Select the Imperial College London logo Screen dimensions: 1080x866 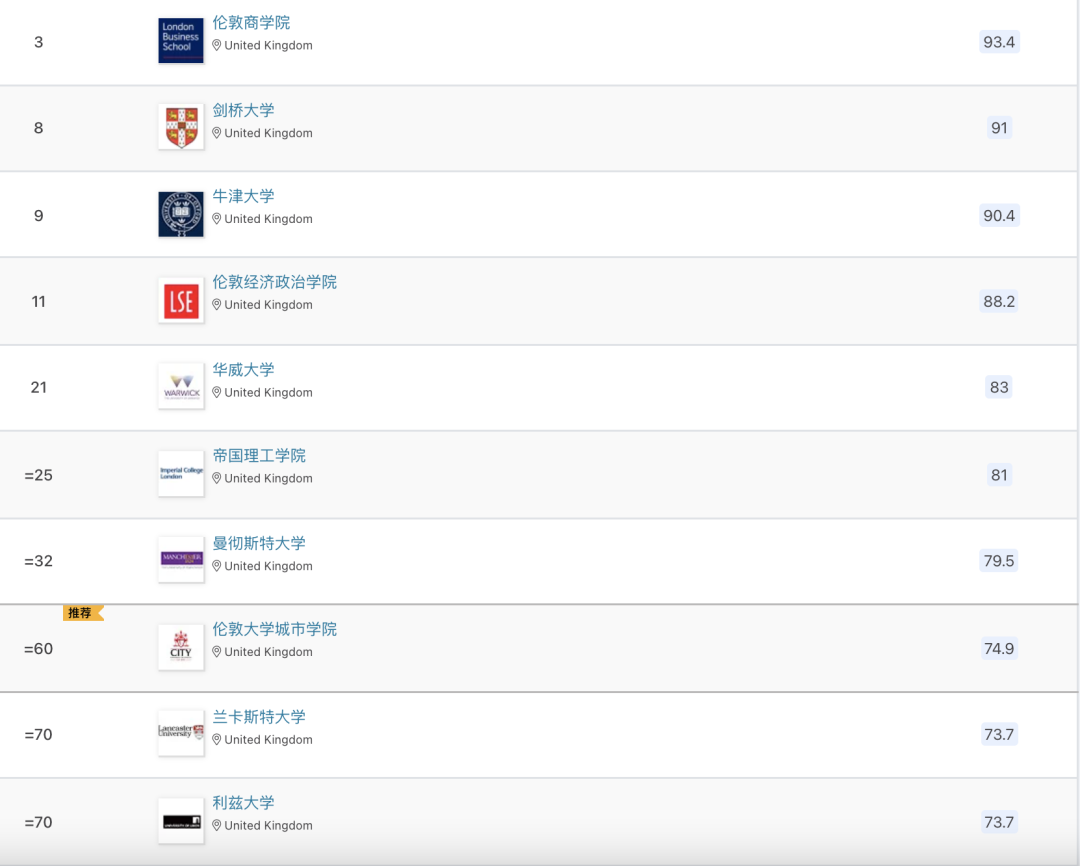(x=180, y=472)
